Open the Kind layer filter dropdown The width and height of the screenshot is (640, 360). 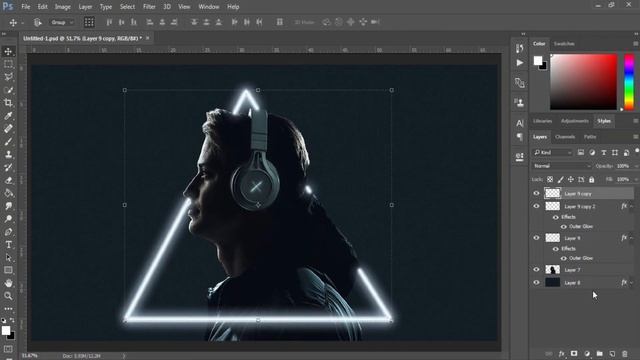pos(553,153)
